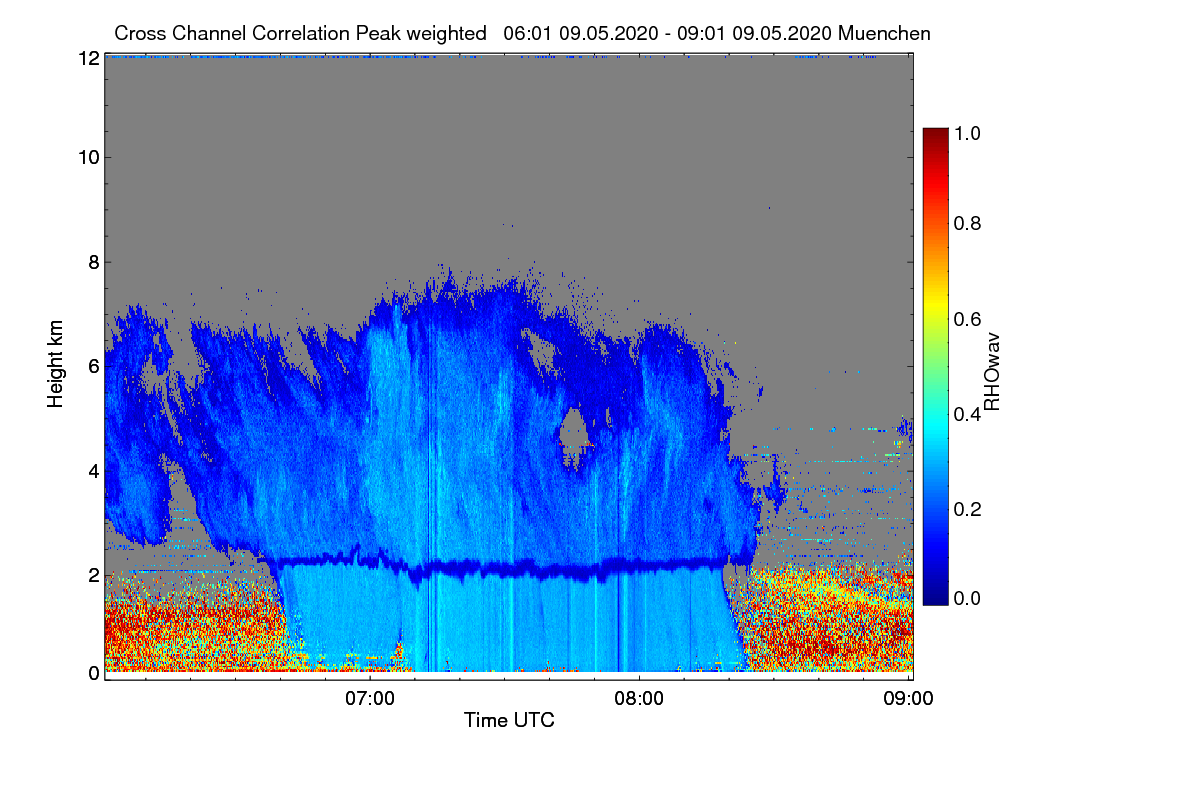Click the dark blue melting layer band near 2 km
Viewport: 1200px width, 800px height.
(x=500, y=569)
